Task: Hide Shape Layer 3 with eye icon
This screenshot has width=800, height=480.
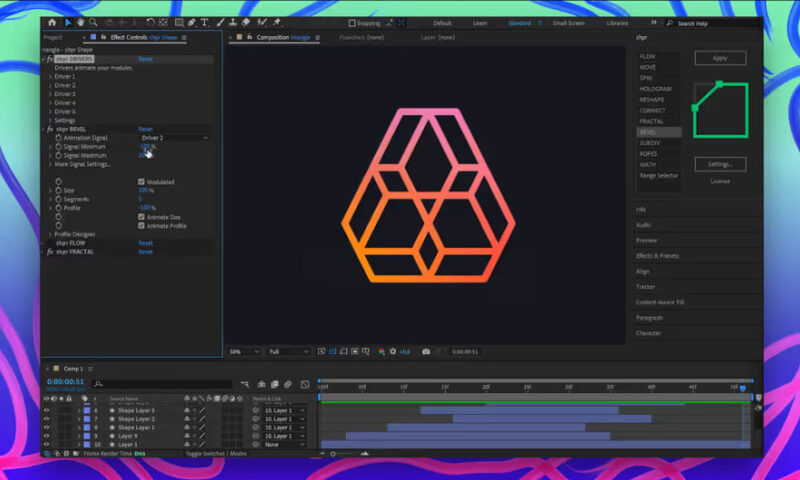Action: (46, 410)
